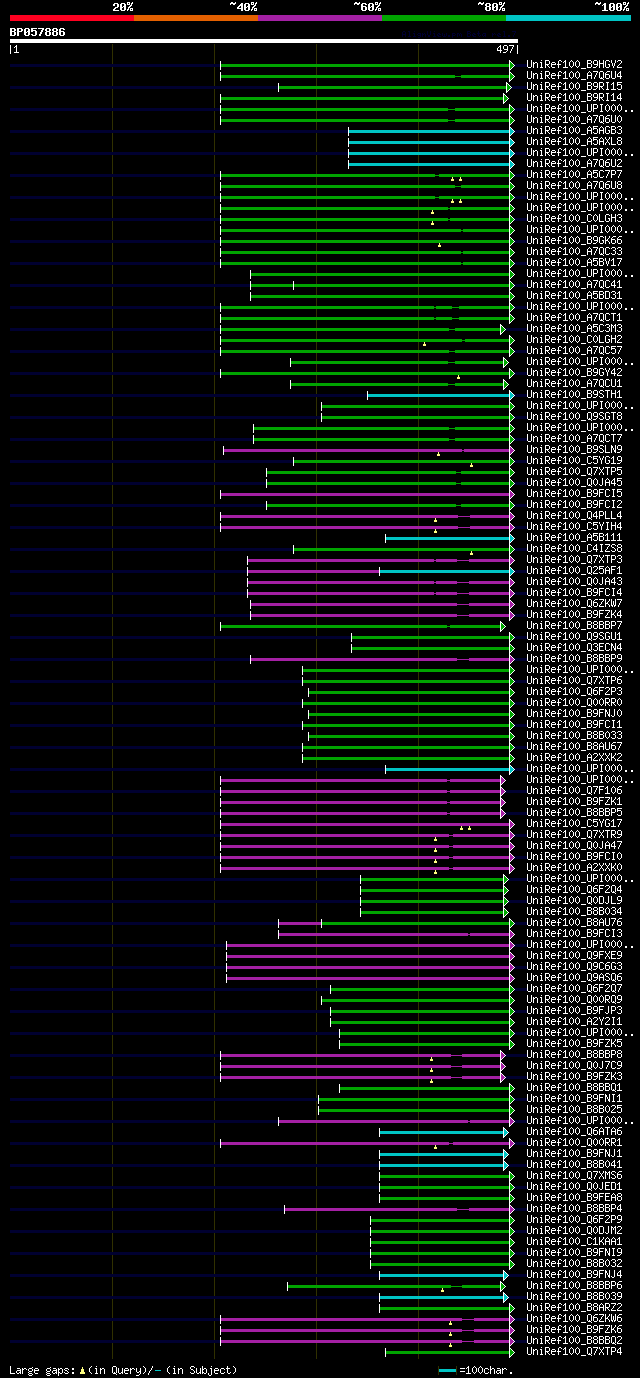Viewport: 640px width, 1378px height.
Task: Select the UniRef100_C0LGH3 label
Action: pos(574,218)
